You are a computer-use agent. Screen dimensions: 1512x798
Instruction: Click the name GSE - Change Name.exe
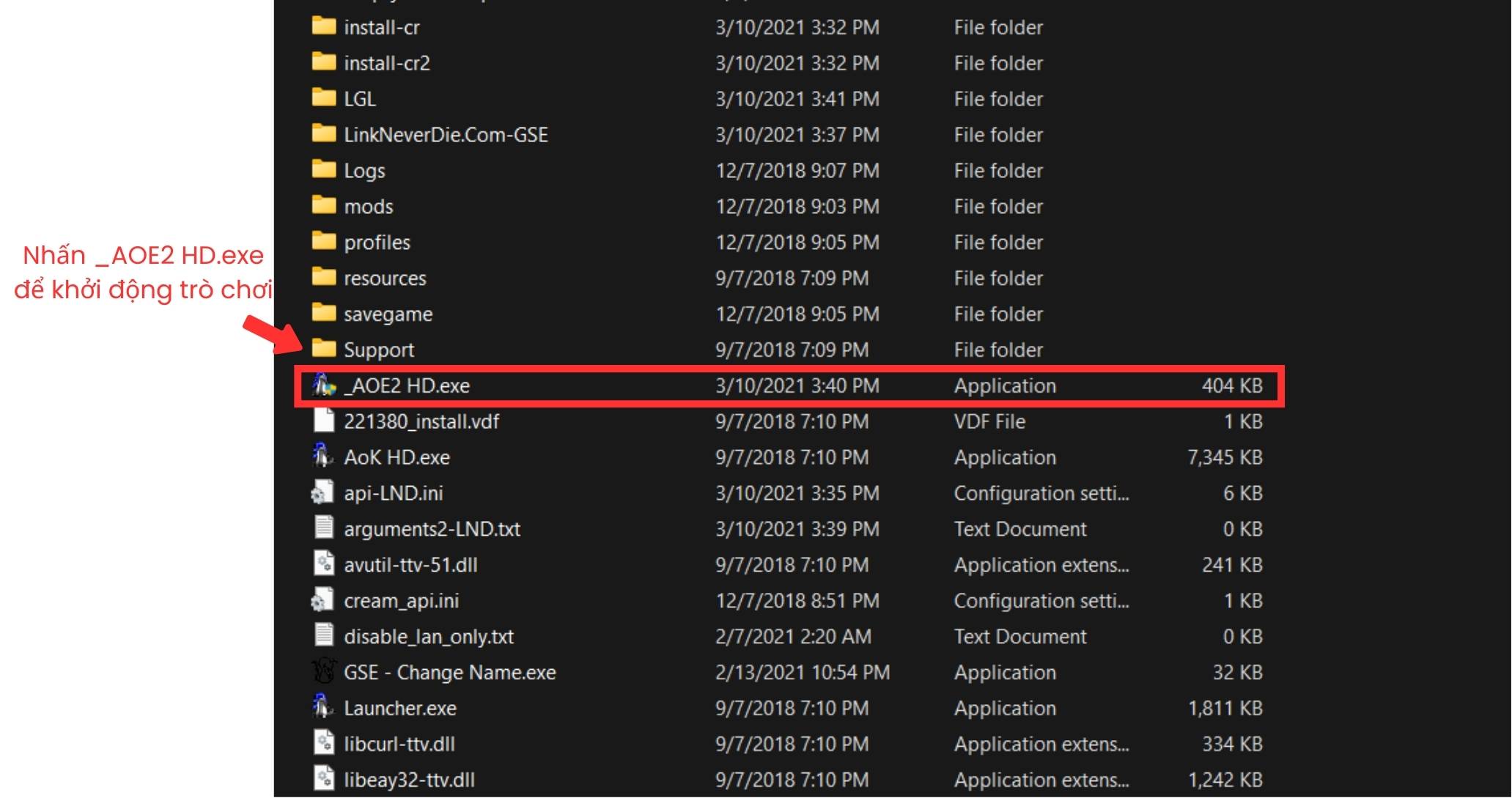click(450, 673)
